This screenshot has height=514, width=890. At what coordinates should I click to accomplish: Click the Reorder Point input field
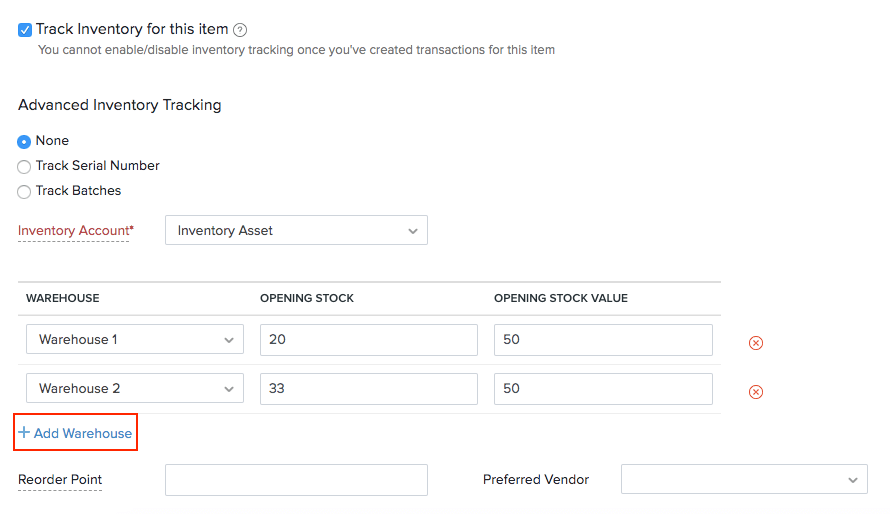click(x=296, y=480)
